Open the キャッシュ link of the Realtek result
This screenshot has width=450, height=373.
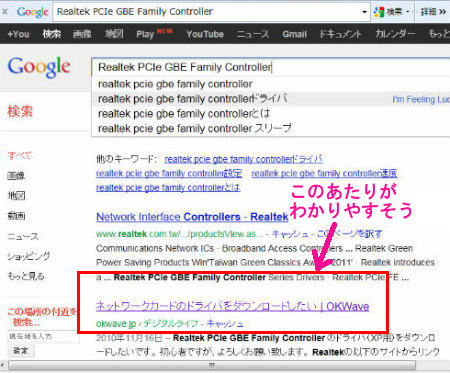[x=290, y=234]
